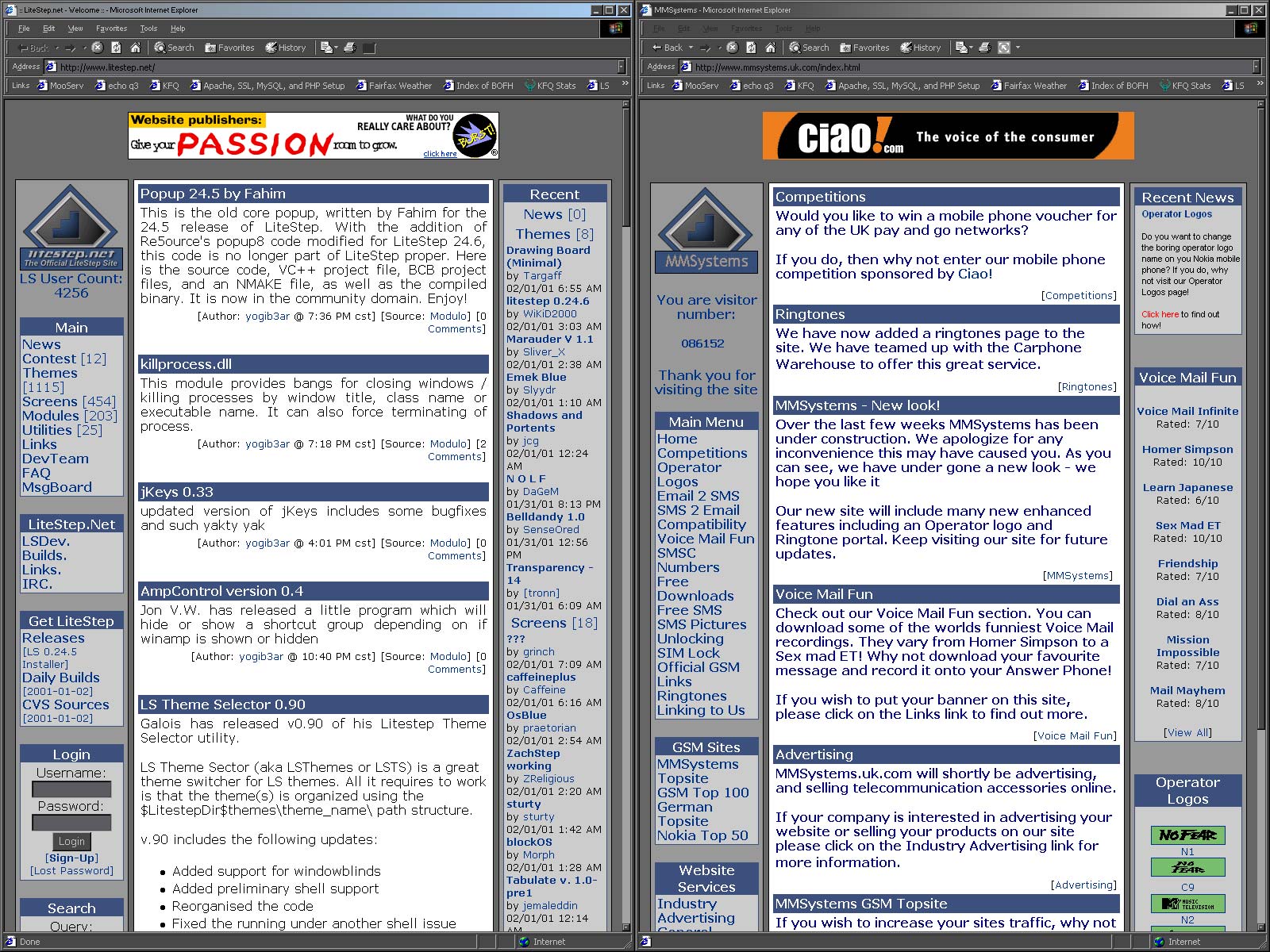Click Voice Mail Infinite link
Viewport: 1270px width, 952px height.
(1187, 411)
